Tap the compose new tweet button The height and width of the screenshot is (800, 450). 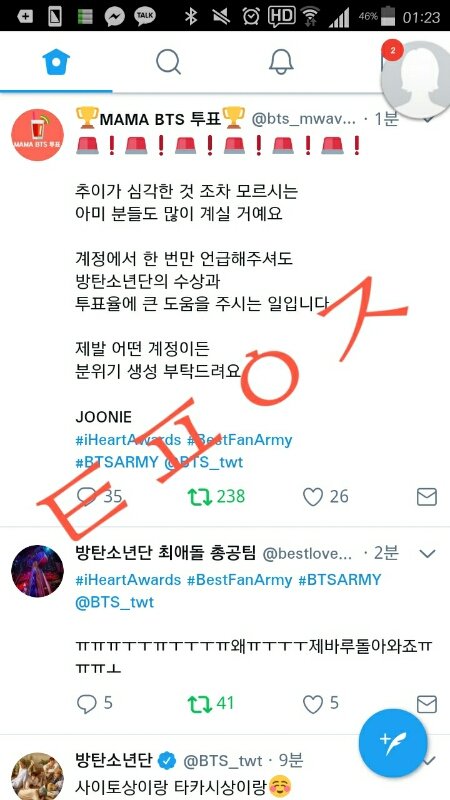click(x=393, y=743)
